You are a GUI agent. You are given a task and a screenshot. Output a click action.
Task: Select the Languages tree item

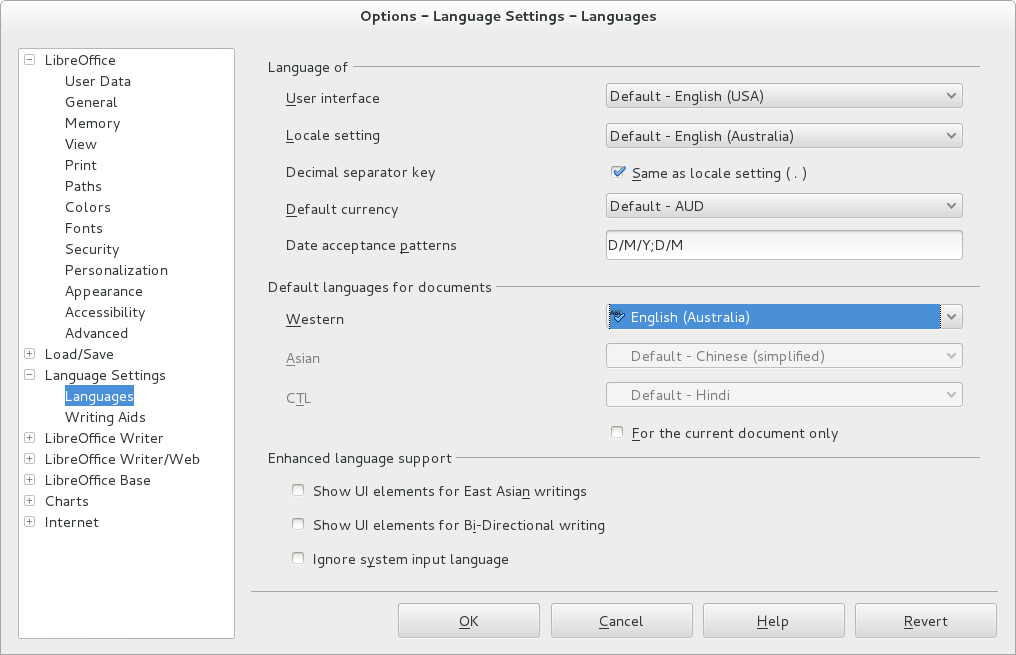(x=99, y=396)
